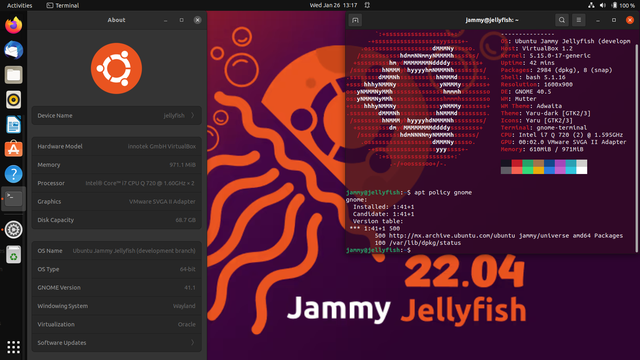
Task: Click Windowing System value Wayland
Action: (184, 306)
